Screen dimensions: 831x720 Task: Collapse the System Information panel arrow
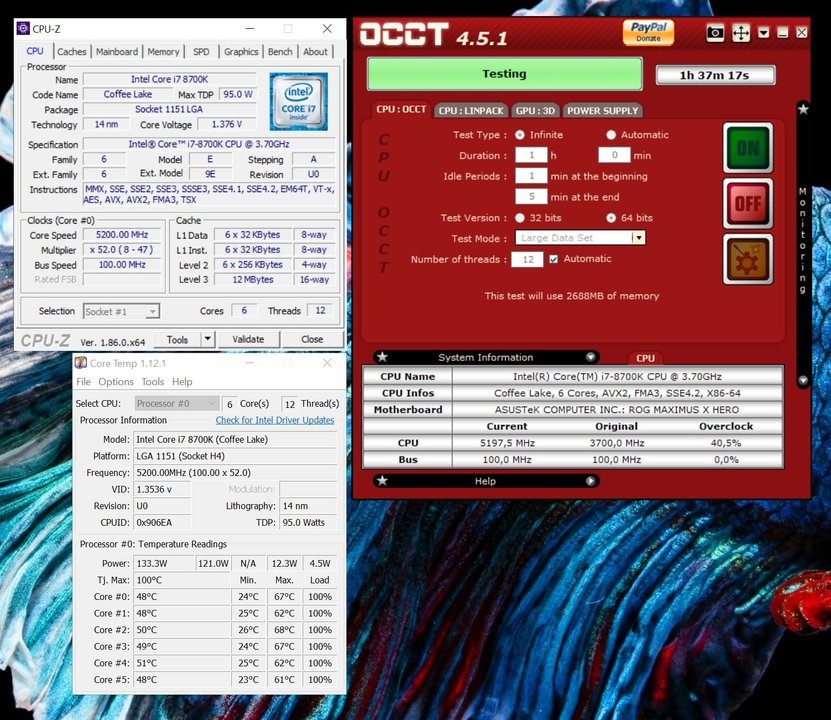pyautogui.click(x=590, y=357)
